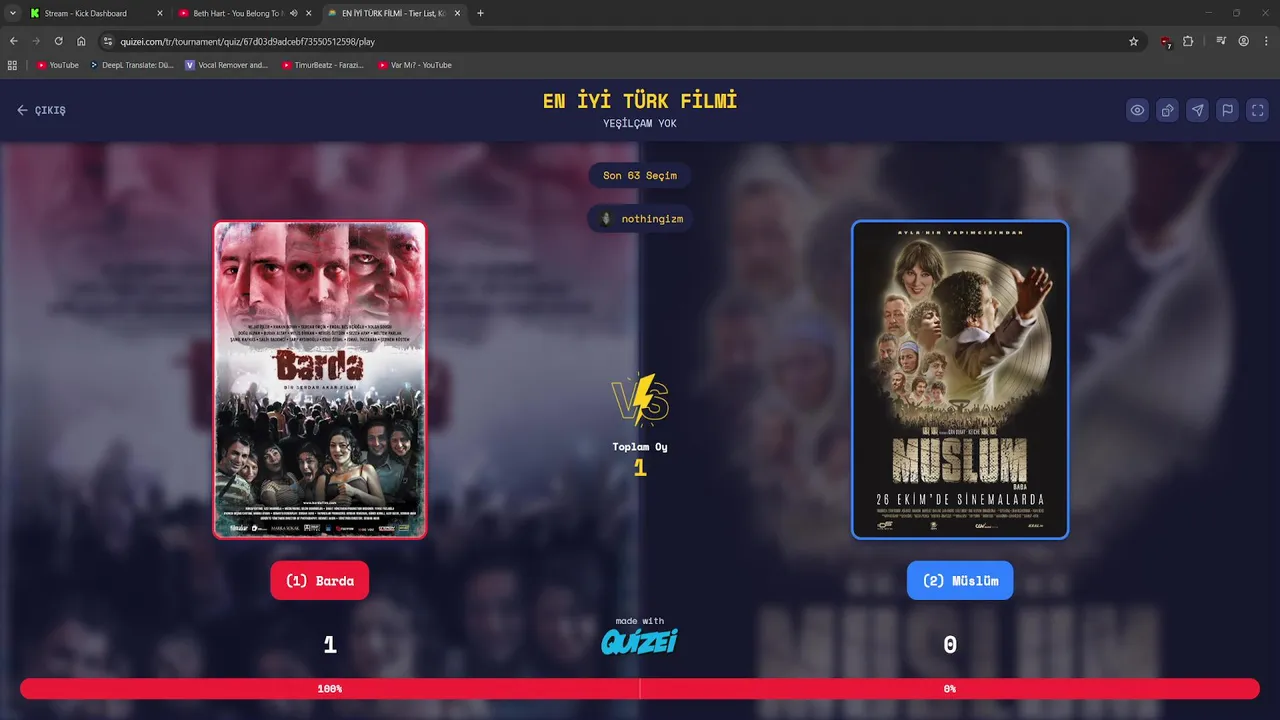Open the browser profile icon

coord(1244,41)
